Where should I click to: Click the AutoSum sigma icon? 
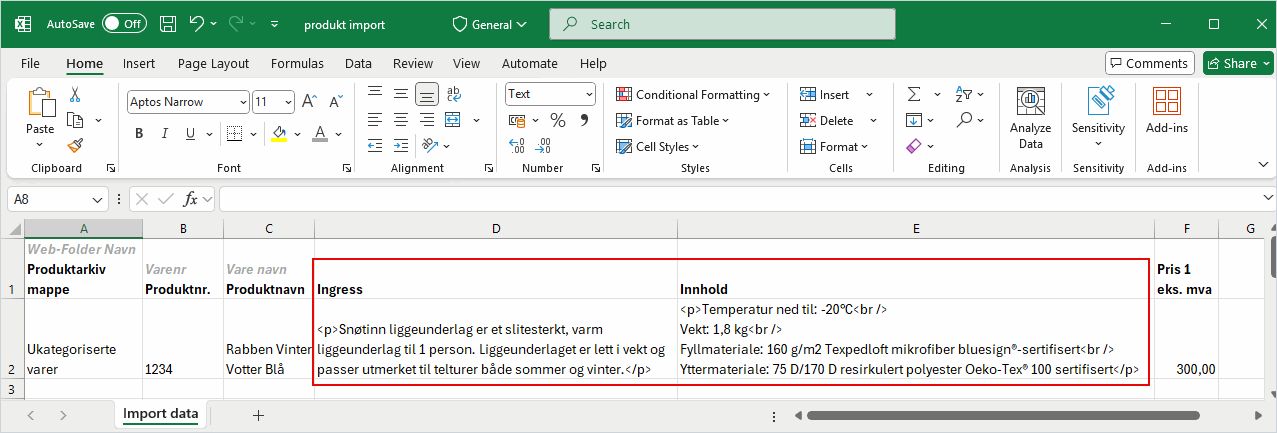click(914, 94)
